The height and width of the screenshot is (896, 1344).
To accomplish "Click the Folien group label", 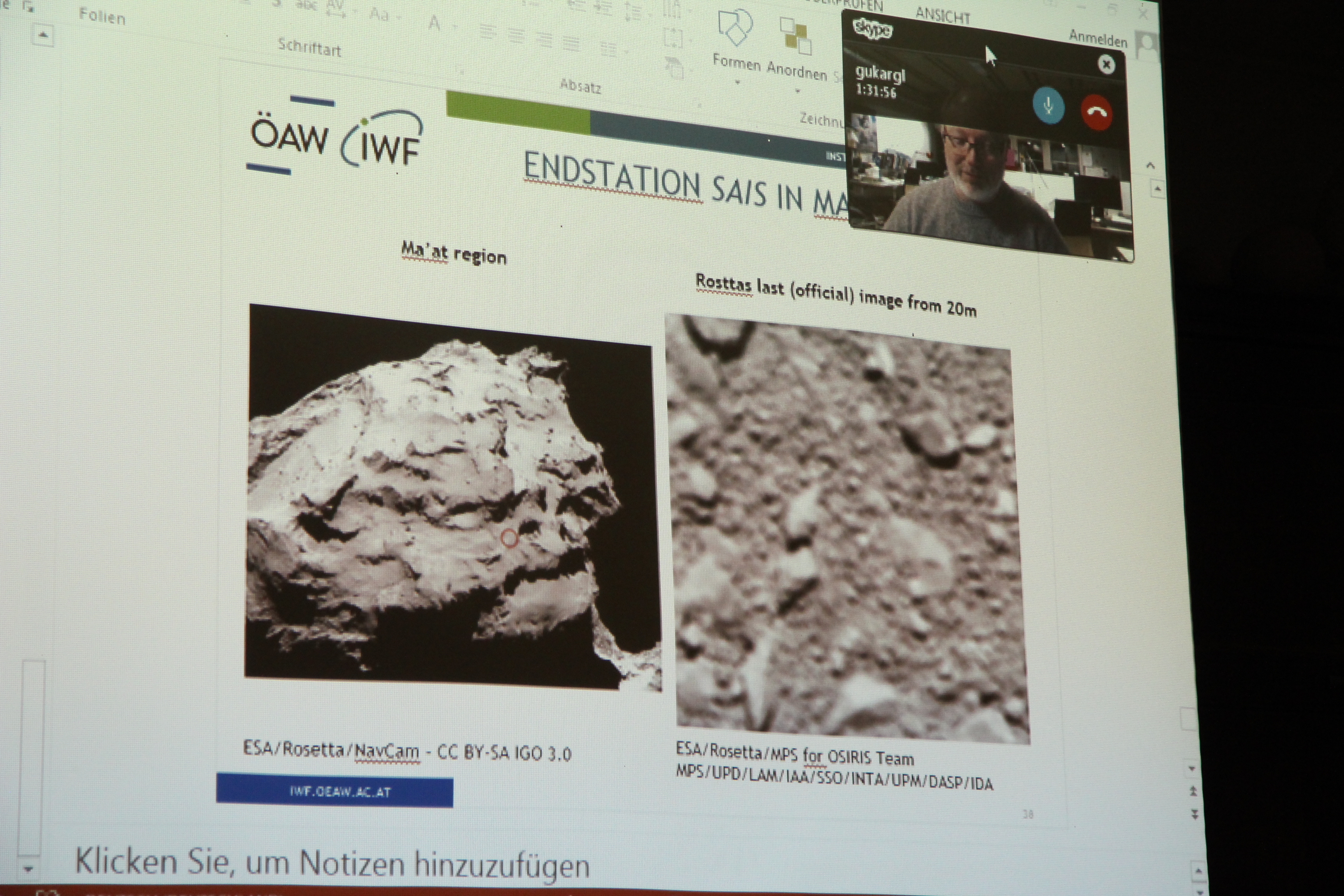I will tap(102, 16).
